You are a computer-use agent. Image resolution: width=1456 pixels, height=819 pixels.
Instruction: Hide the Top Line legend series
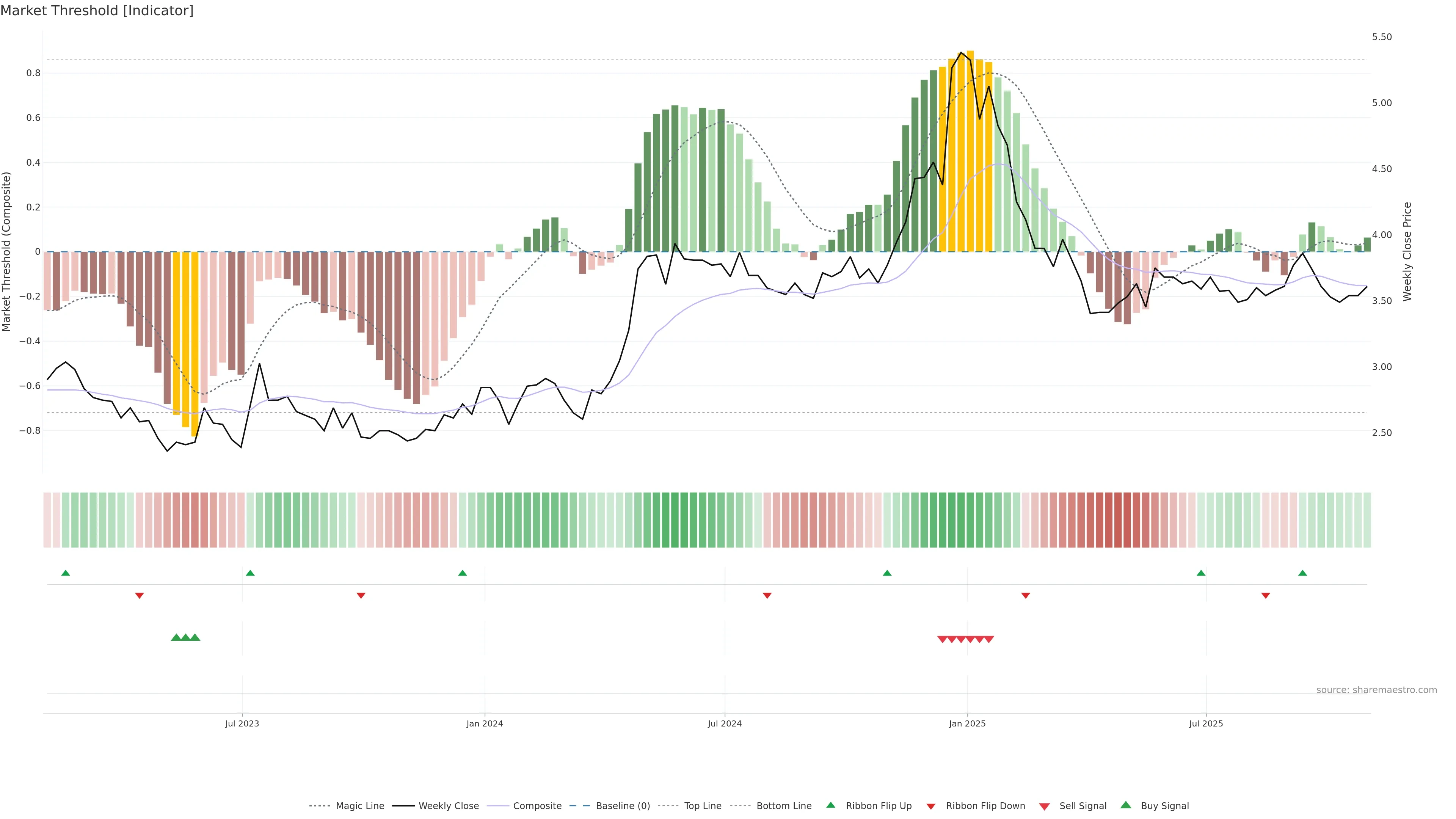(703, 806)
